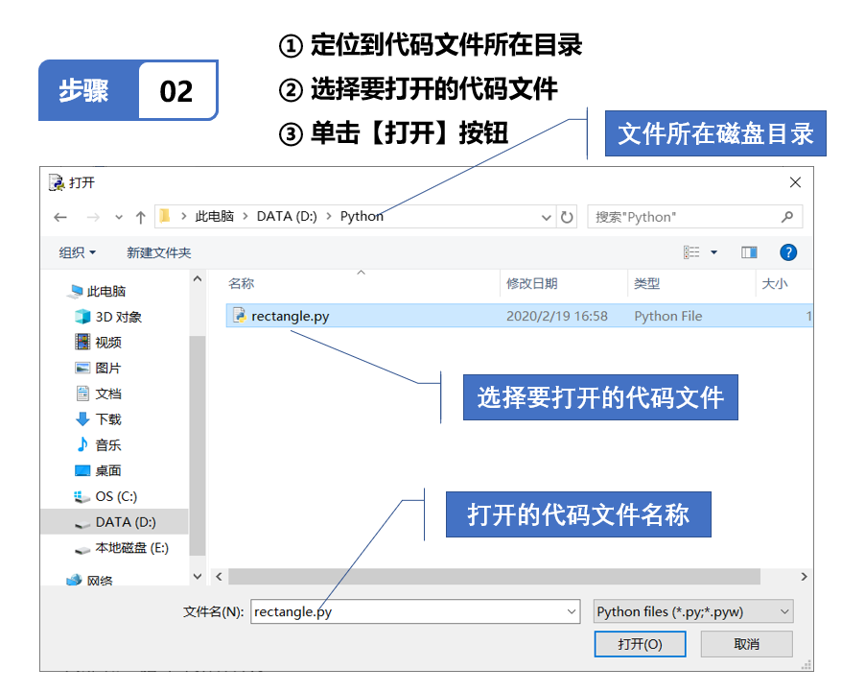Select Python in the address breadcrumb
The width and height of the screenshot is (865, 692).
tap(361, 216)
